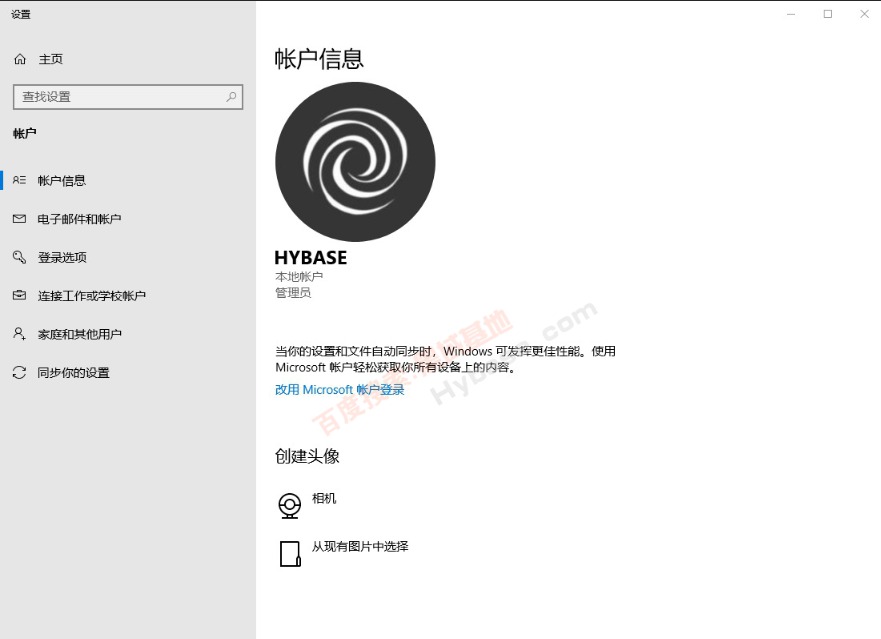Click the sync arrows icon for 同步你的设置
The height and width of the screenshot is (639, 881).
[x=19, y=372]
